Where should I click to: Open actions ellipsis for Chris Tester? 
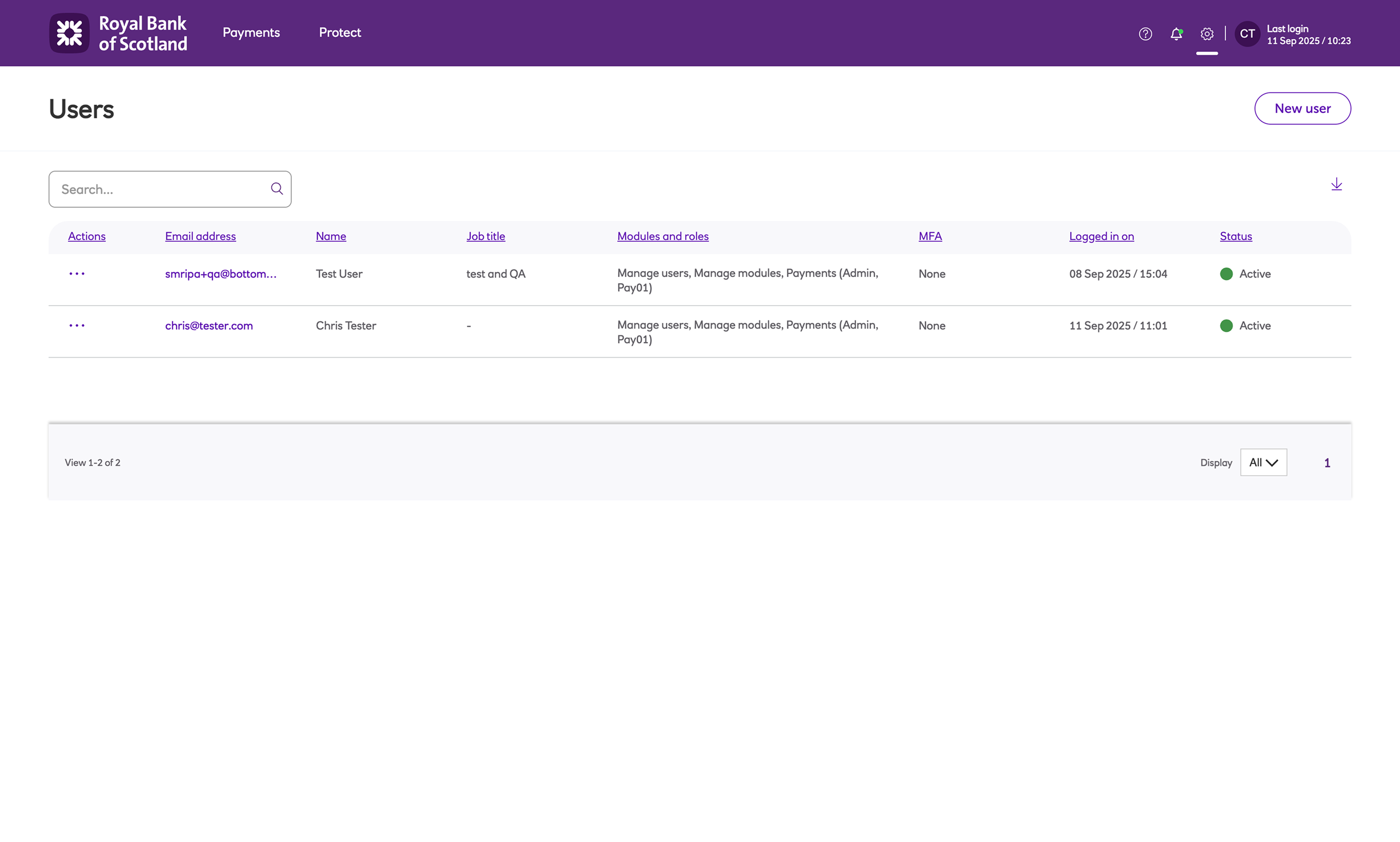pos(77,326)
